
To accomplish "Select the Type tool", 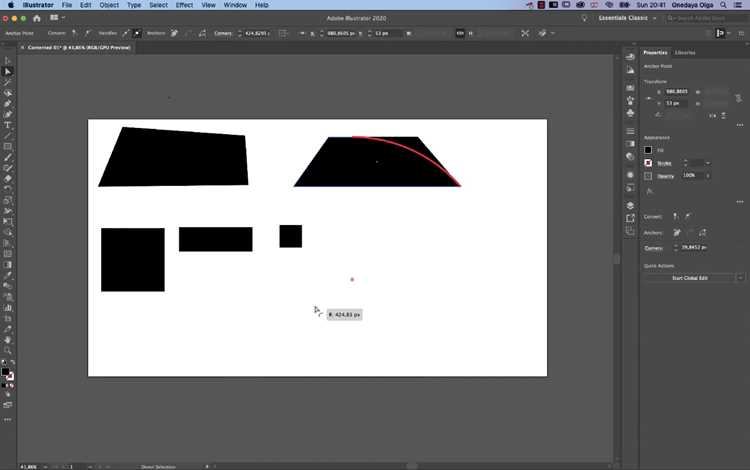I will click(x=8, y=125).
